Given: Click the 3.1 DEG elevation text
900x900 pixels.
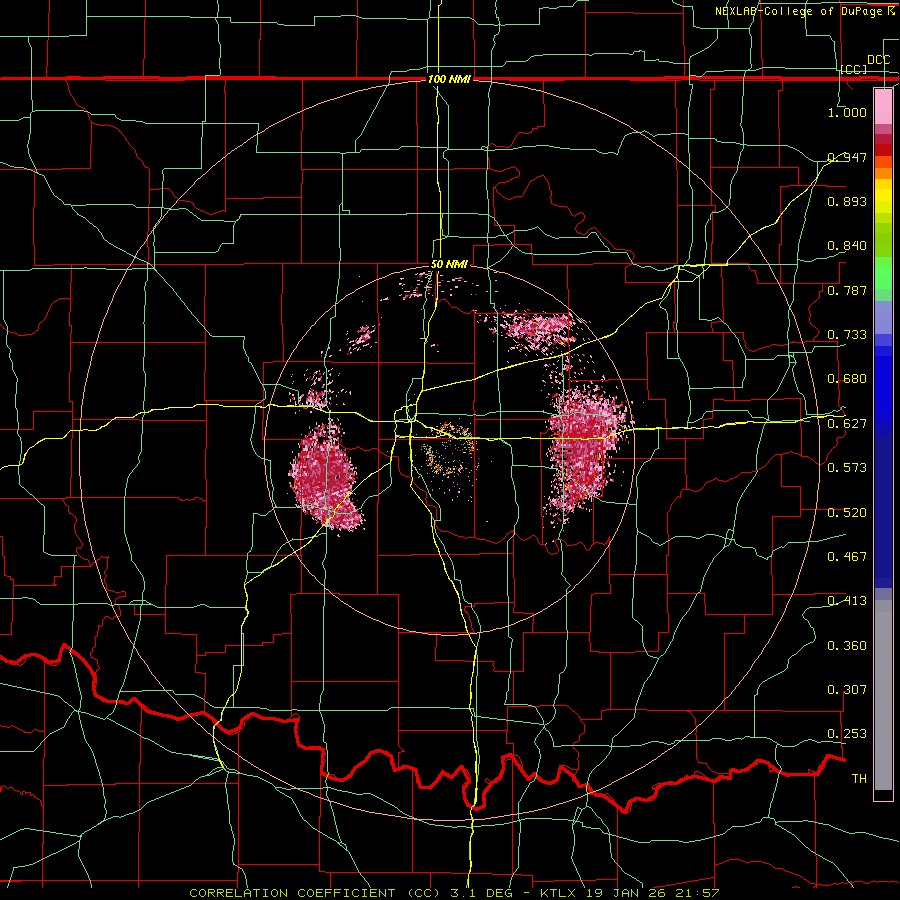Looking at the screenshot, I should click(480, 893).
